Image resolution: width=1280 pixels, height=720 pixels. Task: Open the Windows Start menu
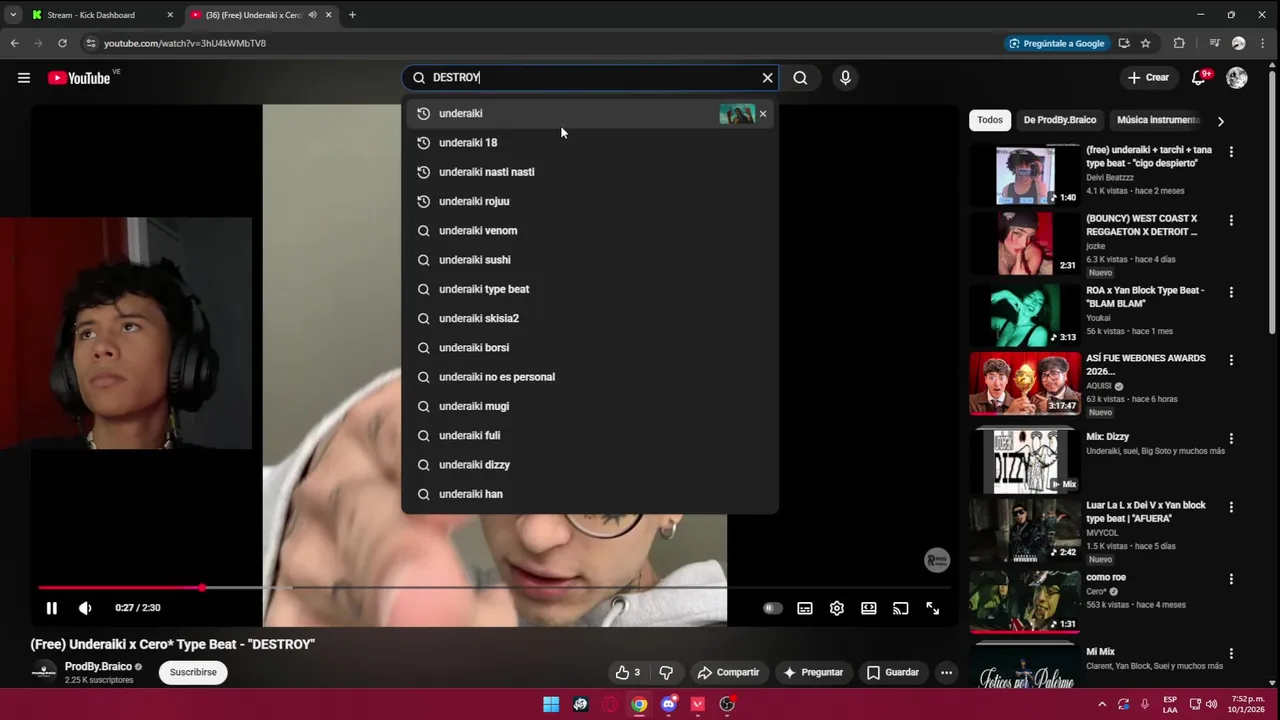click(x=551, y=704)
